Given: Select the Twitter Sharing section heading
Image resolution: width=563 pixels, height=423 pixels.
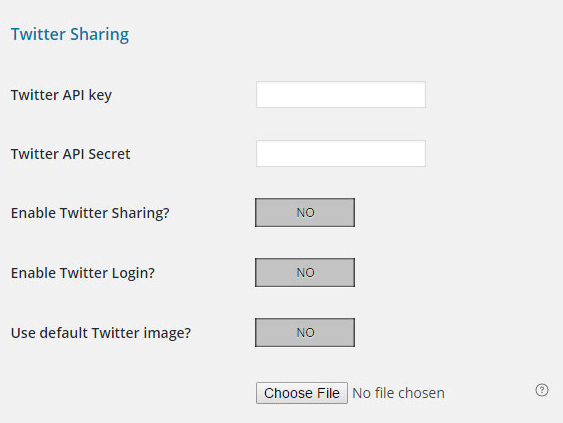Looking at the screenshot, I should (x=70, y=34).
